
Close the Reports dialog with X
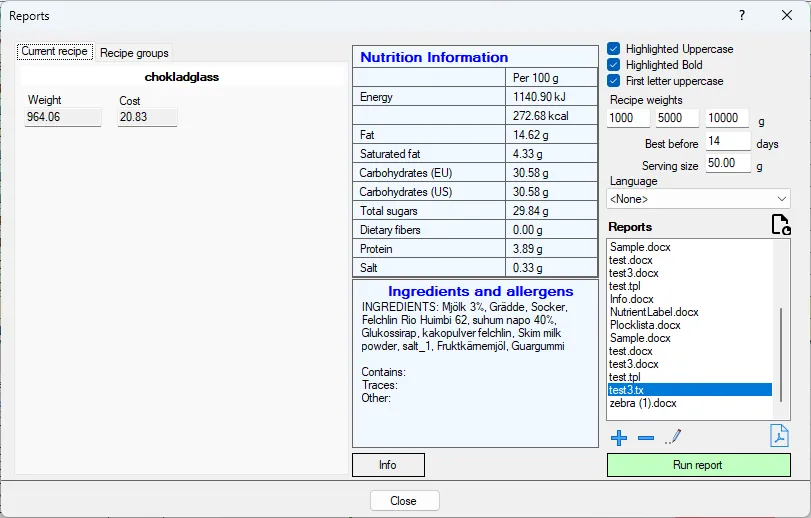pos(787,16)
